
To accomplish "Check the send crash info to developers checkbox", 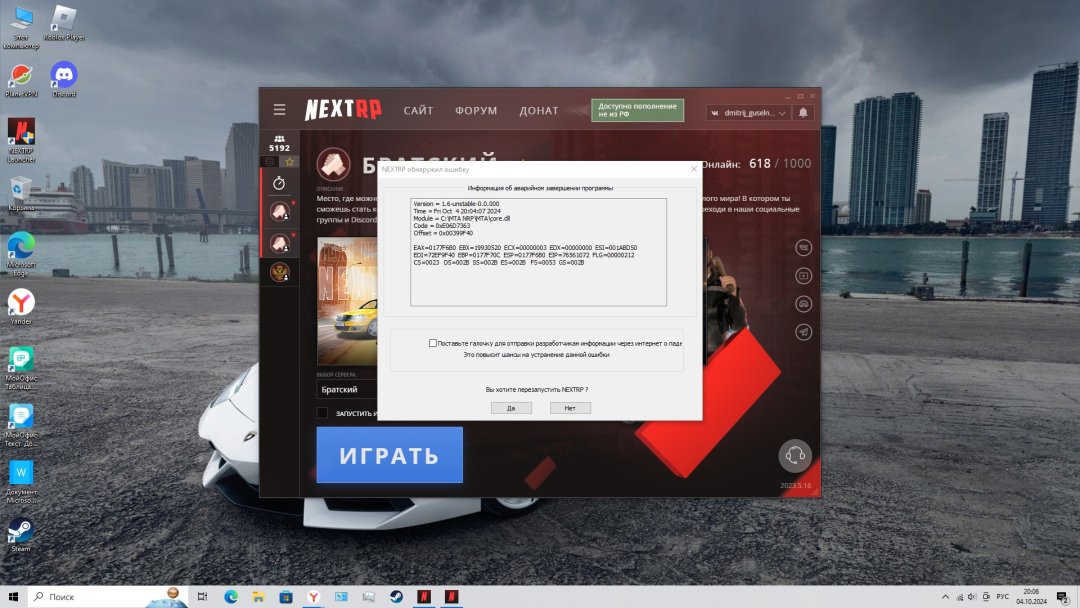I will (433, 343).
